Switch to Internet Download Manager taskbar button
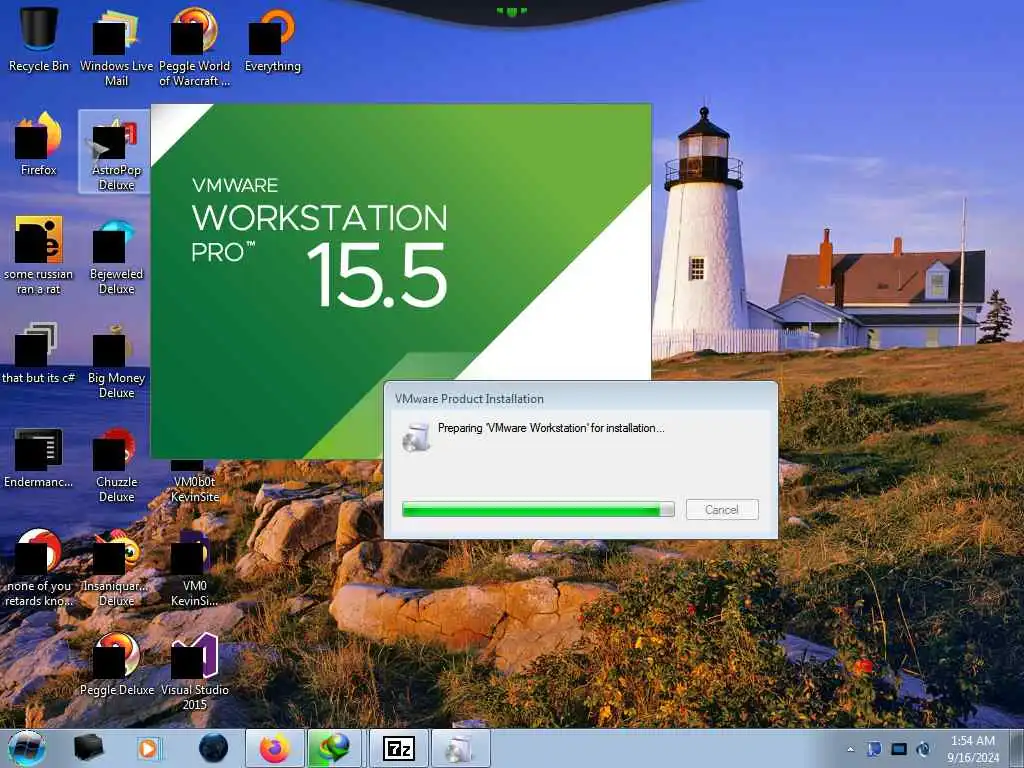This screenshot has width=1024, height=768. click(x=334, y=748)
